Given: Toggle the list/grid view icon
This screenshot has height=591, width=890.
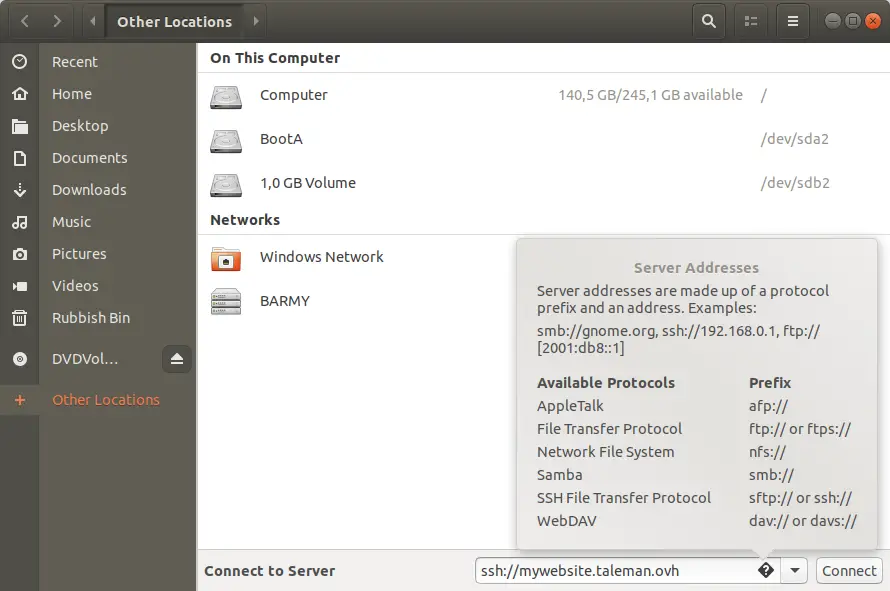Looking at the screenshot, I should coord(751,21).
